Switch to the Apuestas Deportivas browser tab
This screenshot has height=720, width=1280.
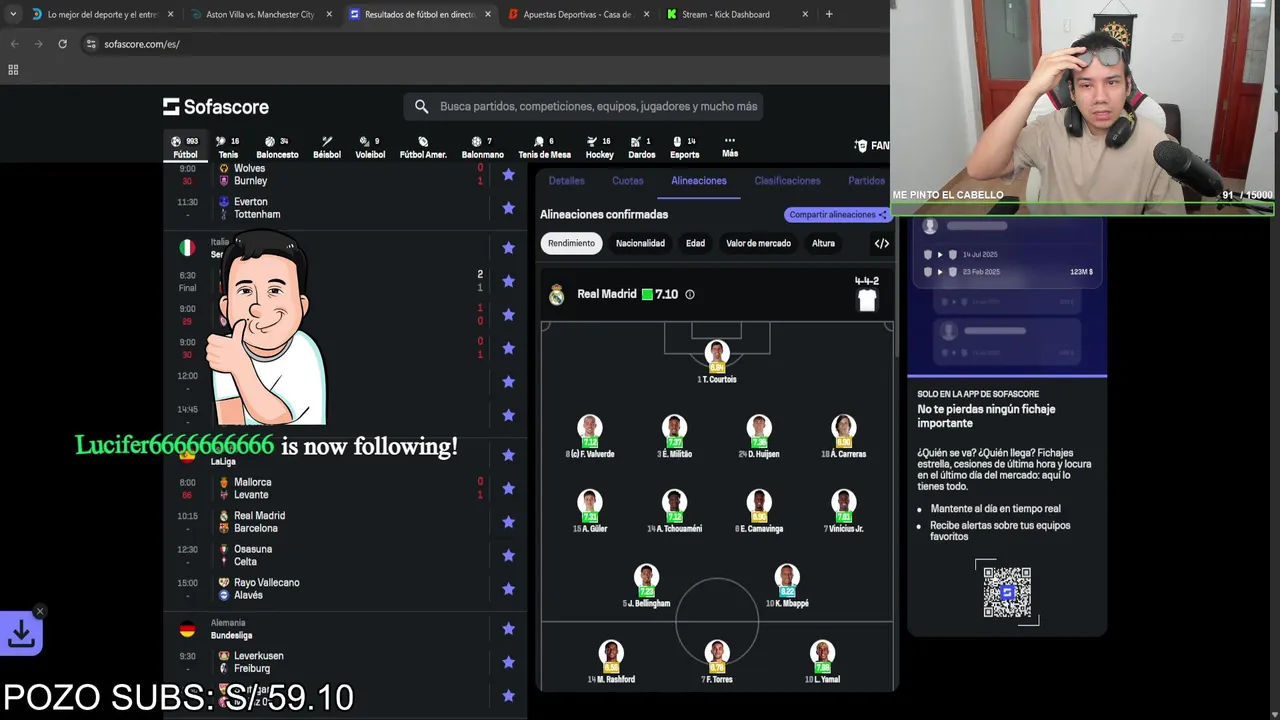click(578, 15)
